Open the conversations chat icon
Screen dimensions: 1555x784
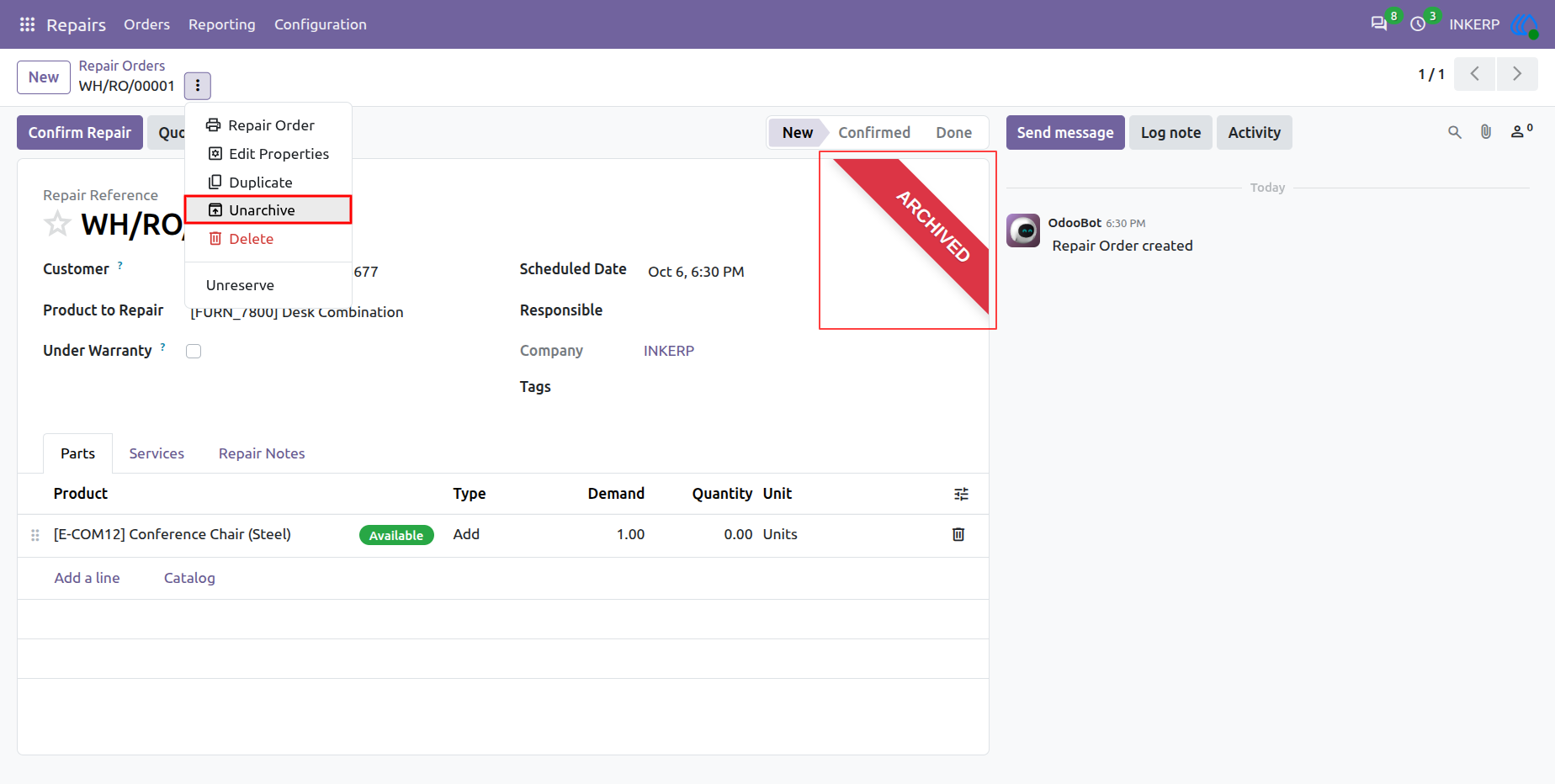click(1378, 24)
